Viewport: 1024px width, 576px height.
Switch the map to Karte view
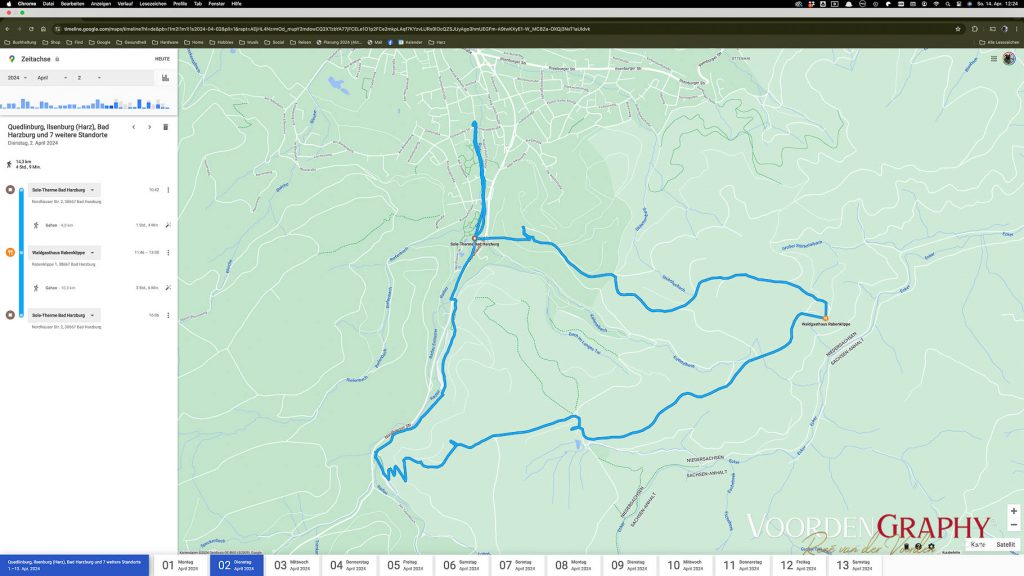coord(977,545)
